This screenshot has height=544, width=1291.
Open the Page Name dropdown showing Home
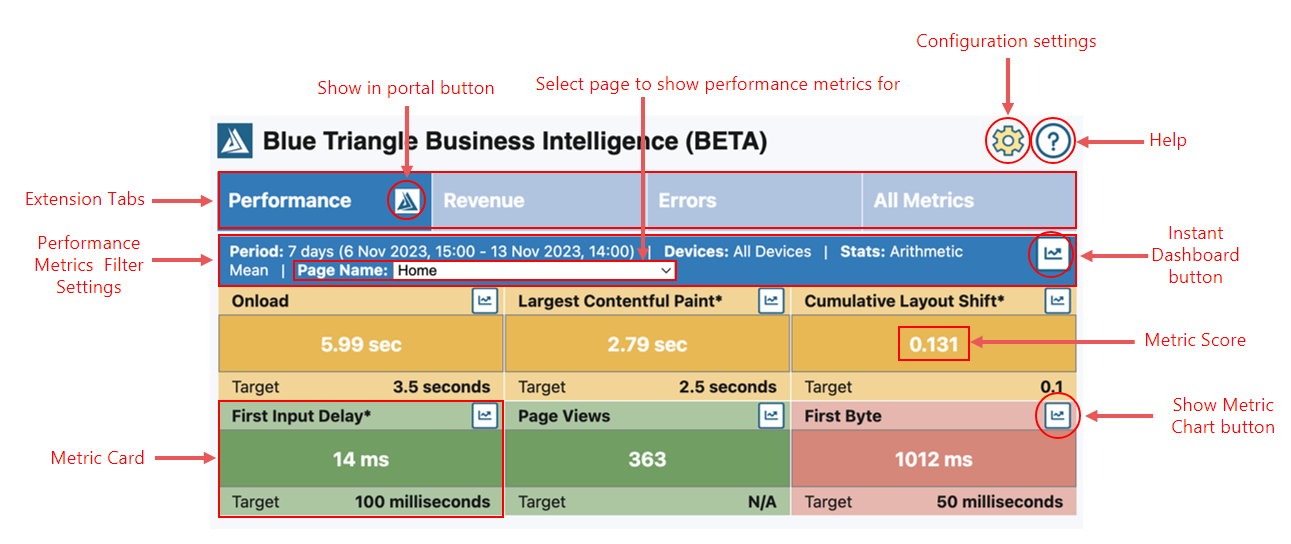(x=534, y=270)
